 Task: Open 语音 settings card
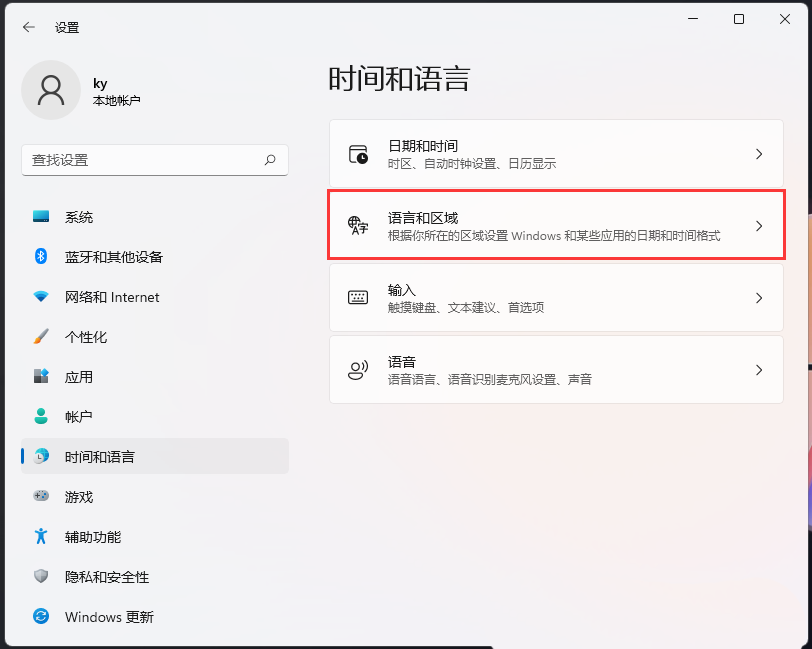[x=556, y=370]
